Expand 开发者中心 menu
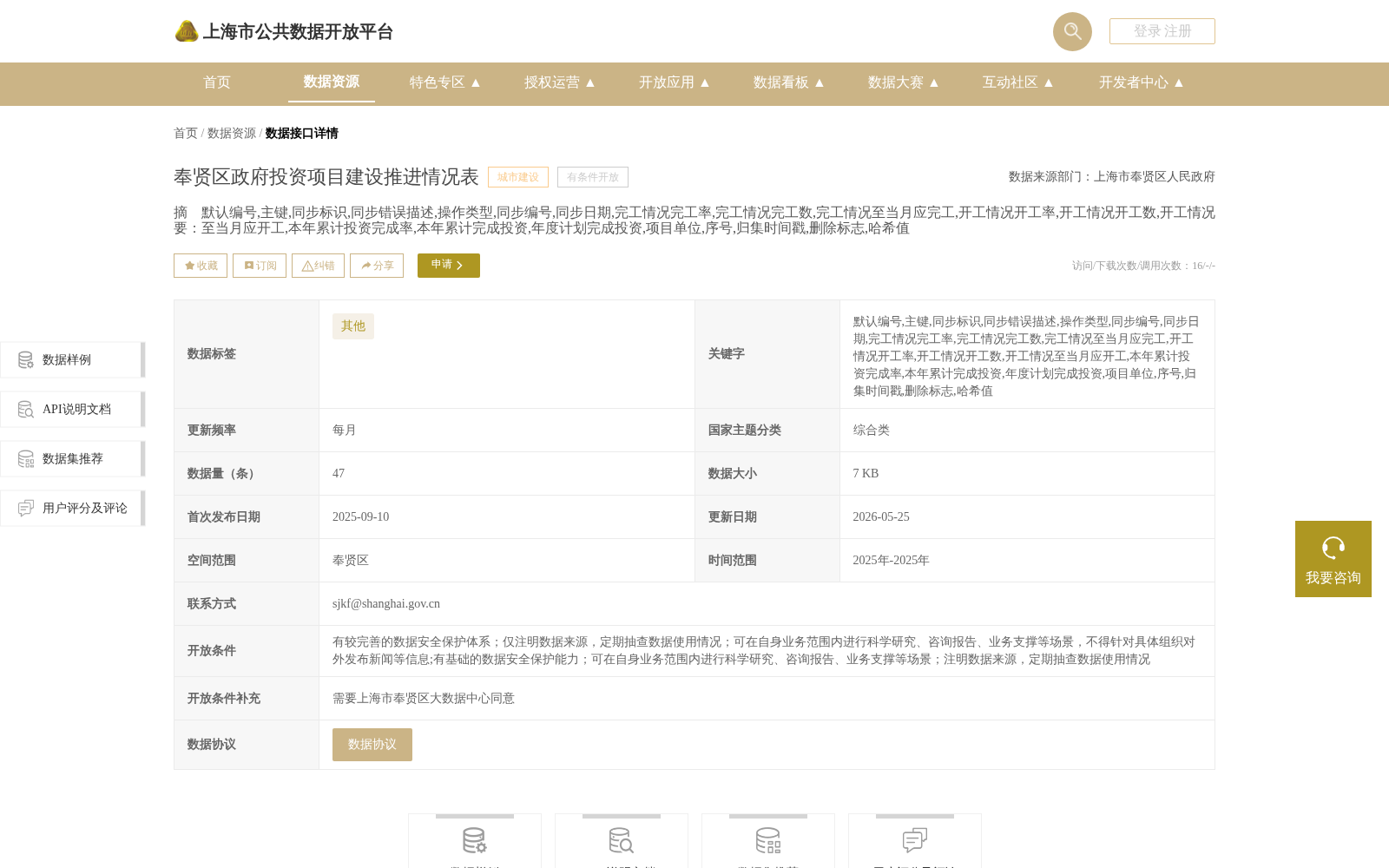This screenshot has height=868, width=1389. pyautogui.click(x=1142, y=82)
